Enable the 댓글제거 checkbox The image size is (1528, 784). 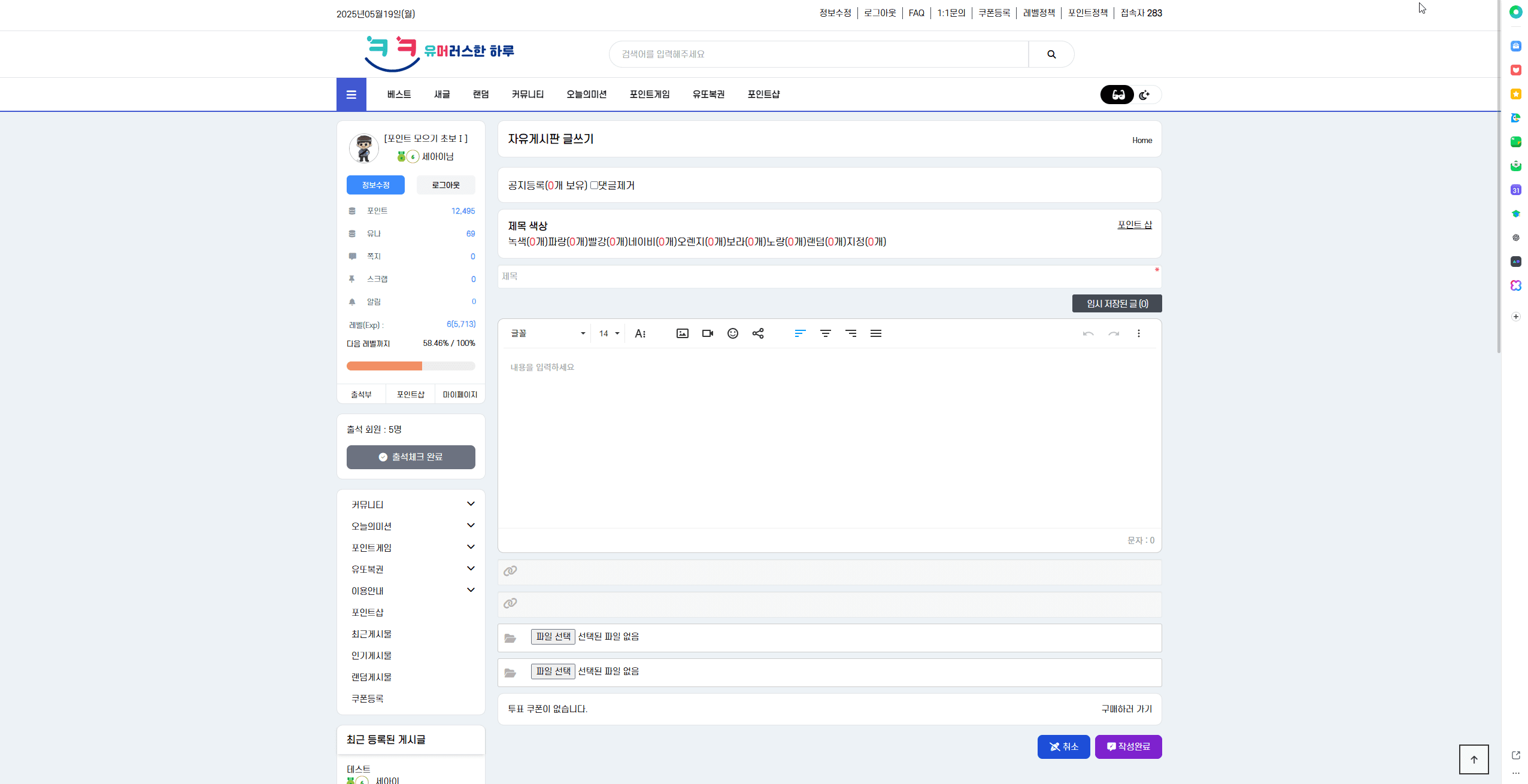tap(594, 186)
